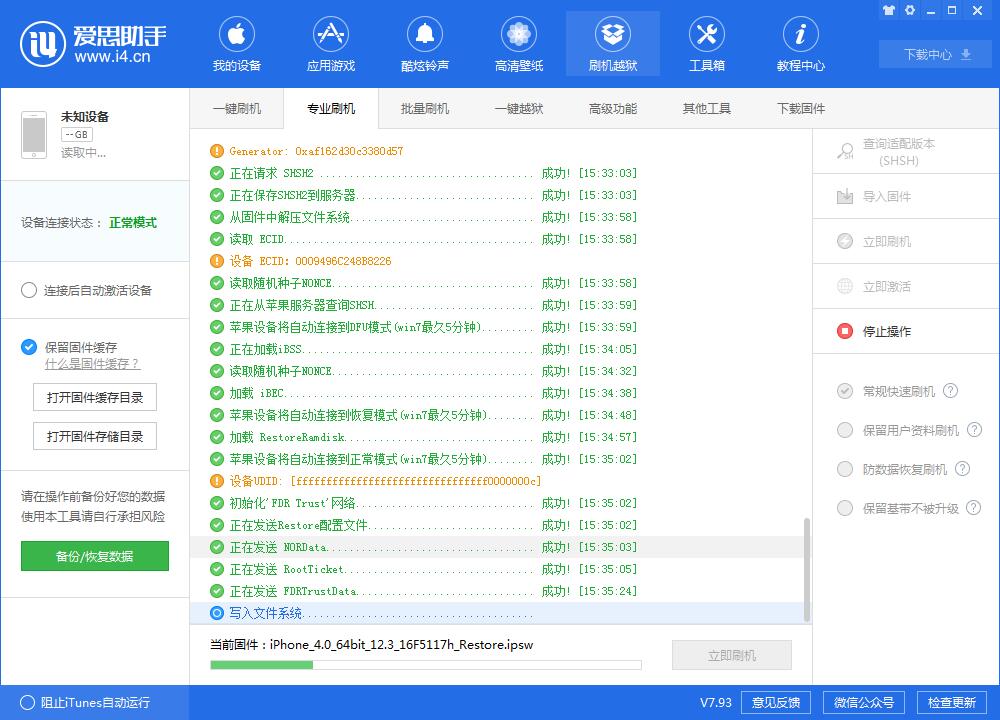Click the 立即激活 globe icon
The image size is (1000, 720).
click(x=845, y=286)
